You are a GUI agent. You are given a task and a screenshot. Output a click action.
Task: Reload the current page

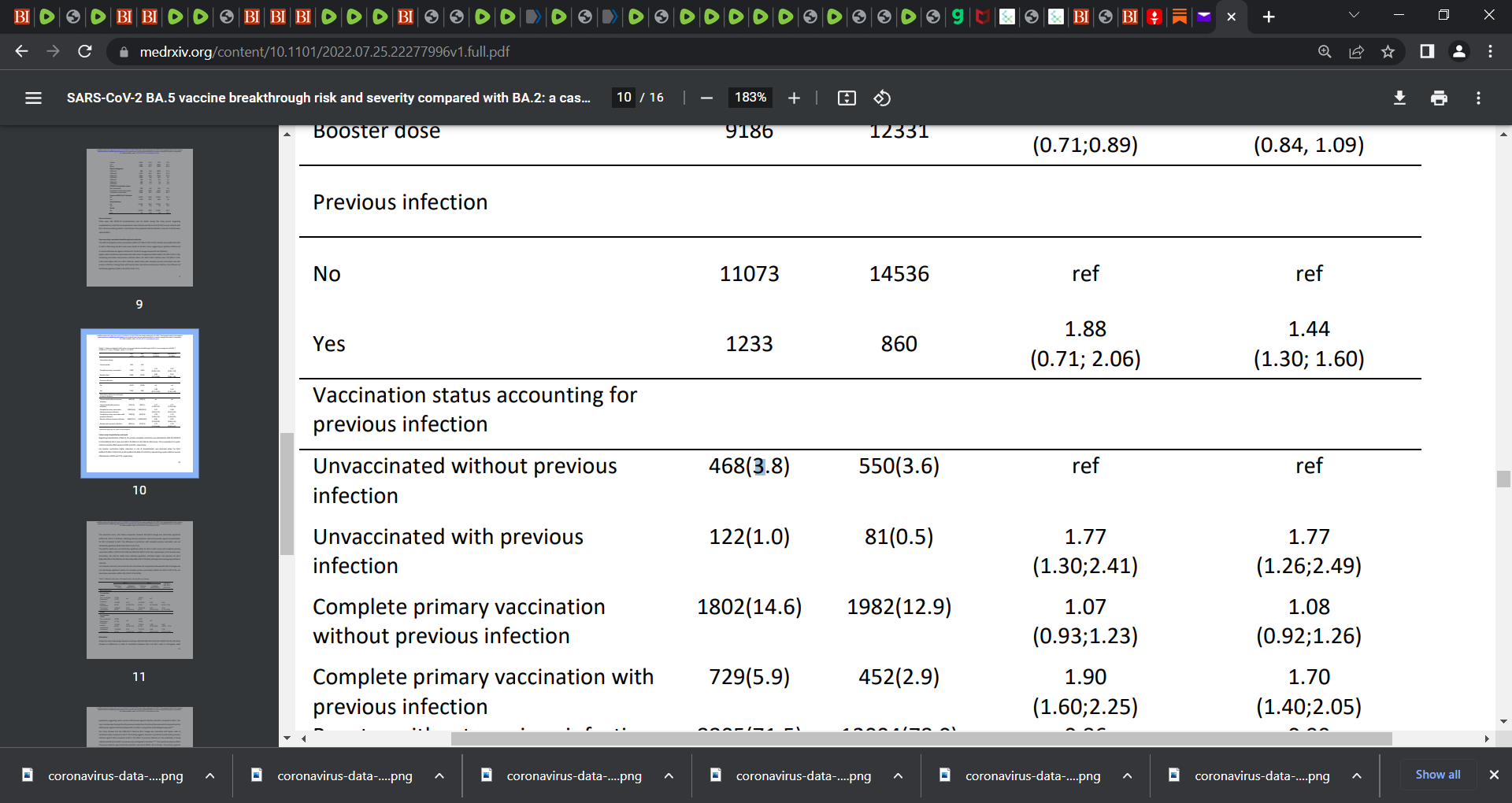click(x=85, y=51)
